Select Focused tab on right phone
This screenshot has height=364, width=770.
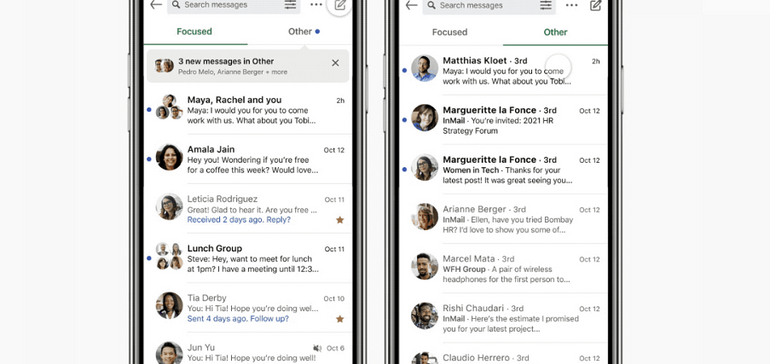(x=450, y=32)
